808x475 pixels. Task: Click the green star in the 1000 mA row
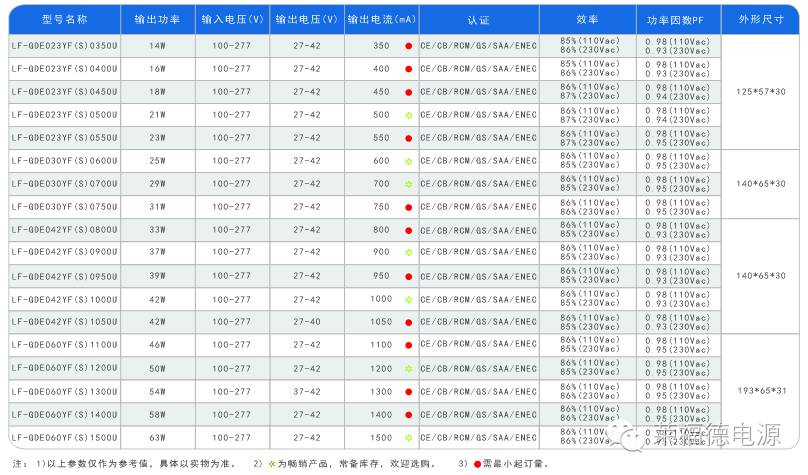coord(409,299)
